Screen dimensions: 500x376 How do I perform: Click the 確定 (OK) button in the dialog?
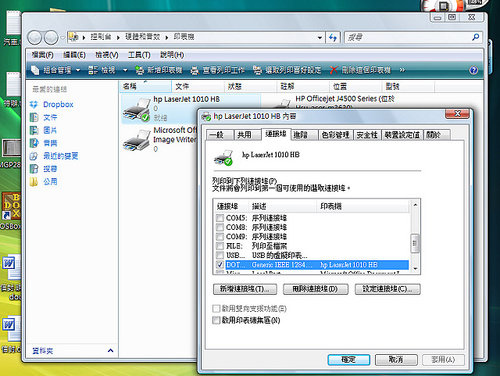349,360
